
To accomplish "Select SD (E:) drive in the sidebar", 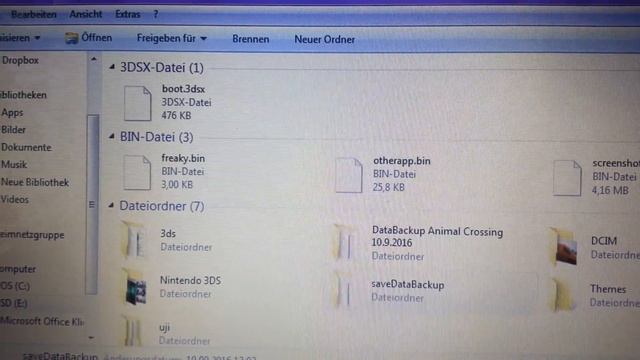I will tap(14, 303).
